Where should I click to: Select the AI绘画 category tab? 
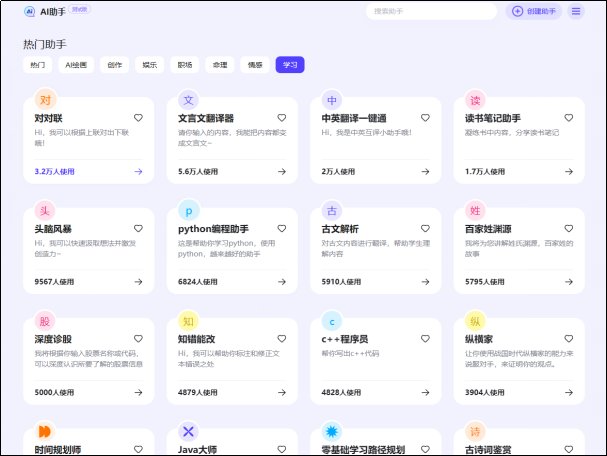[76, 65]
